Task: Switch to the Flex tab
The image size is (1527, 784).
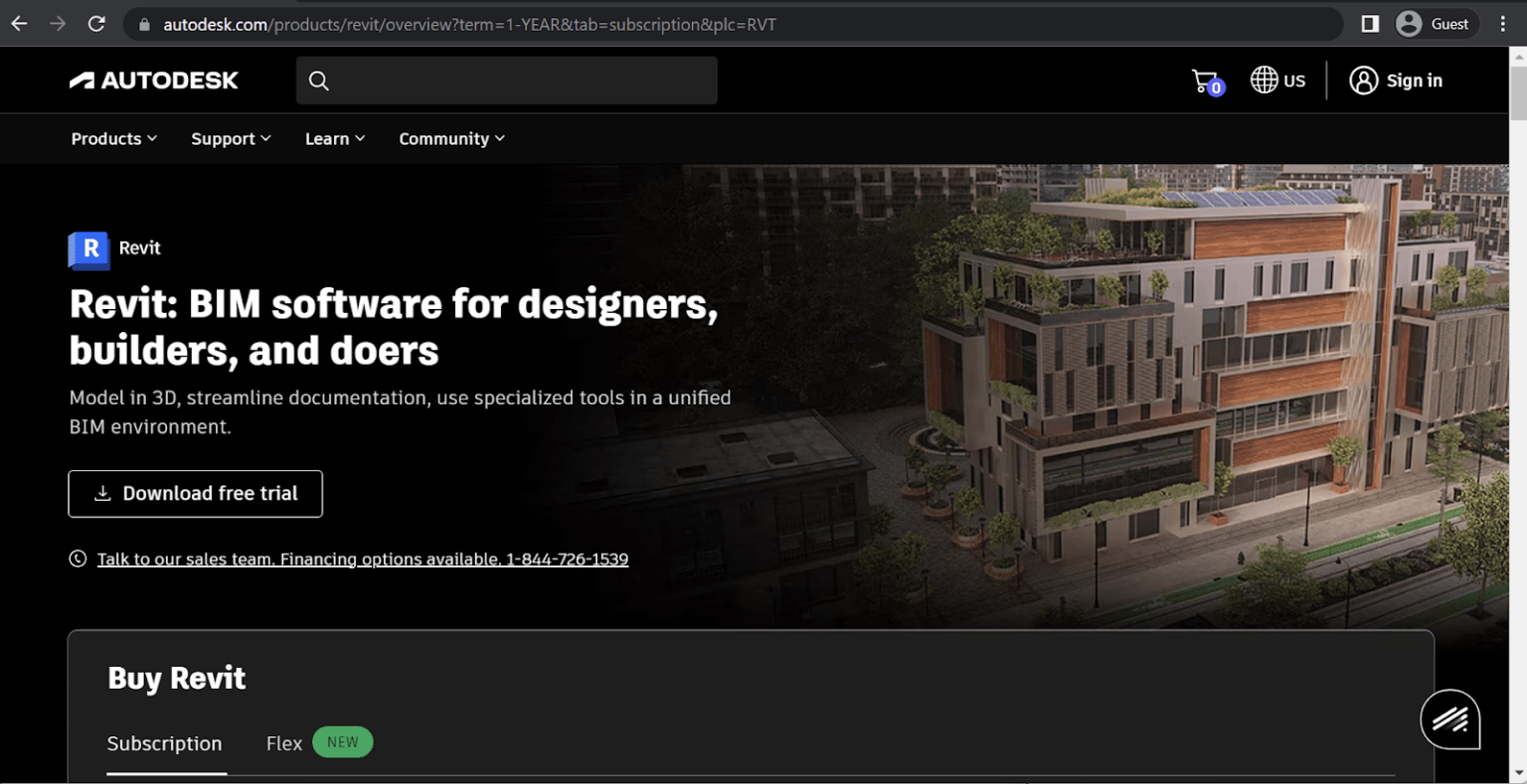Action: 283,742
